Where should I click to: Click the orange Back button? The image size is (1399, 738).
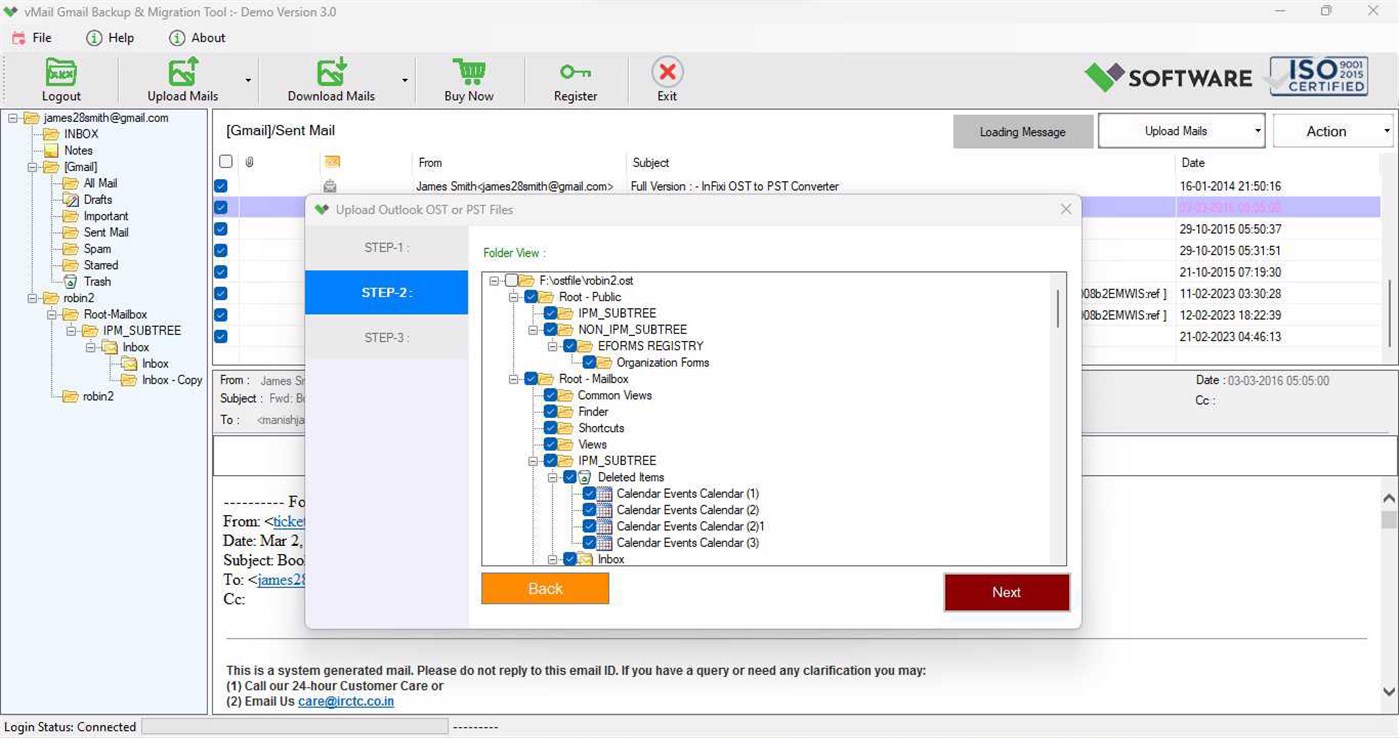545,589
